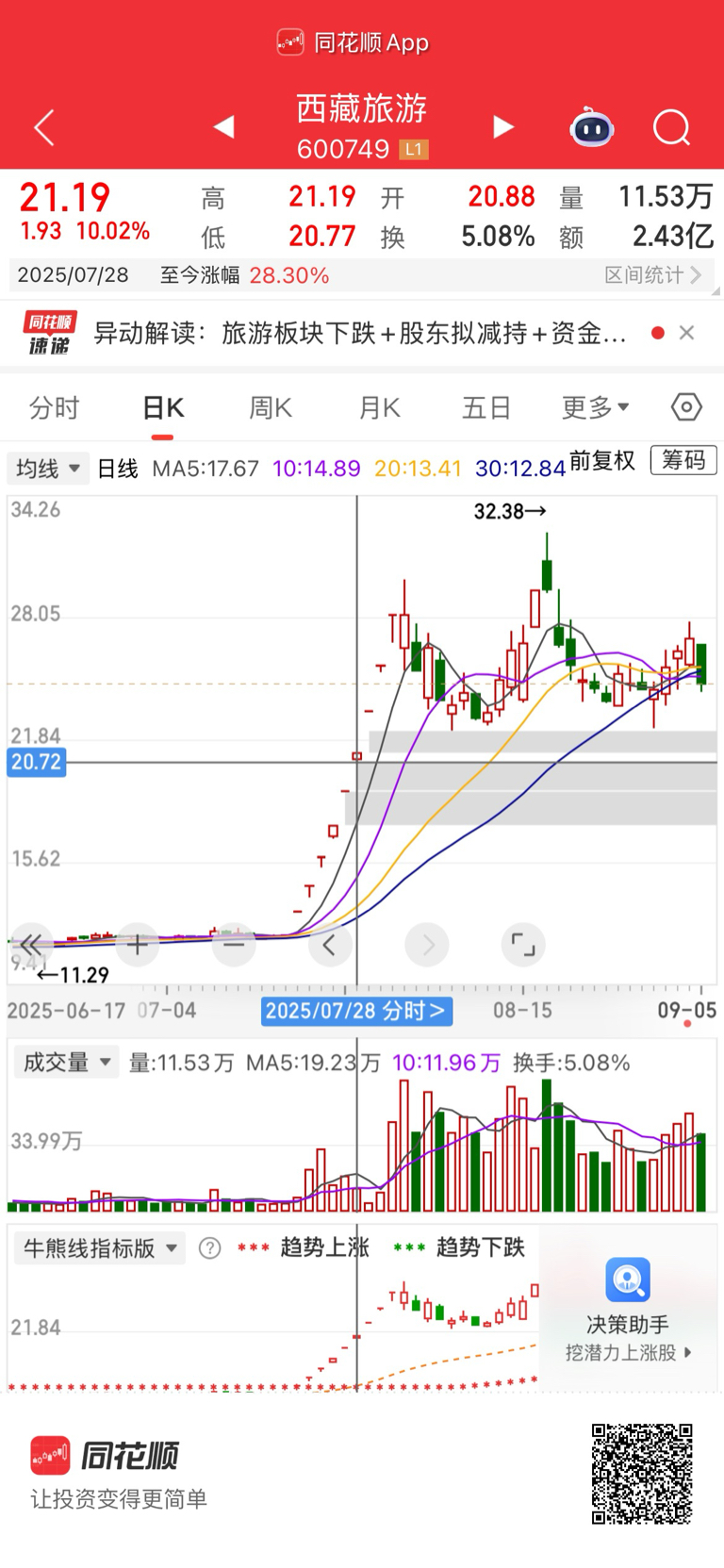Open 区间统计 range statistics
The image size is (724, 1568).
click(653, 274)
